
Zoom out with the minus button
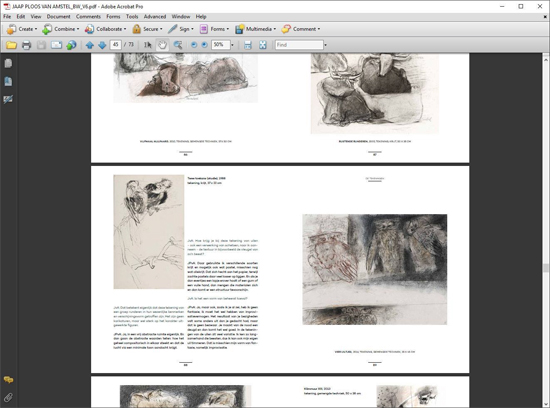(x=194, y=45)
